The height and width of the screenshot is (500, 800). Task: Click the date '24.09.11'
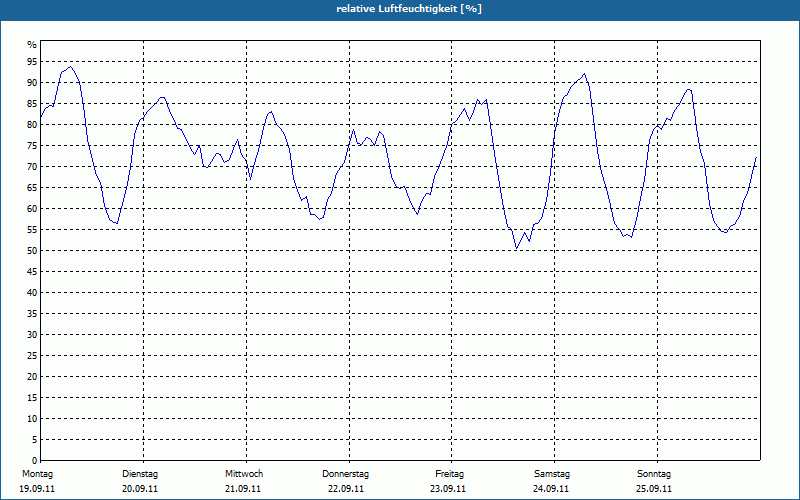(x=551, y=489)
